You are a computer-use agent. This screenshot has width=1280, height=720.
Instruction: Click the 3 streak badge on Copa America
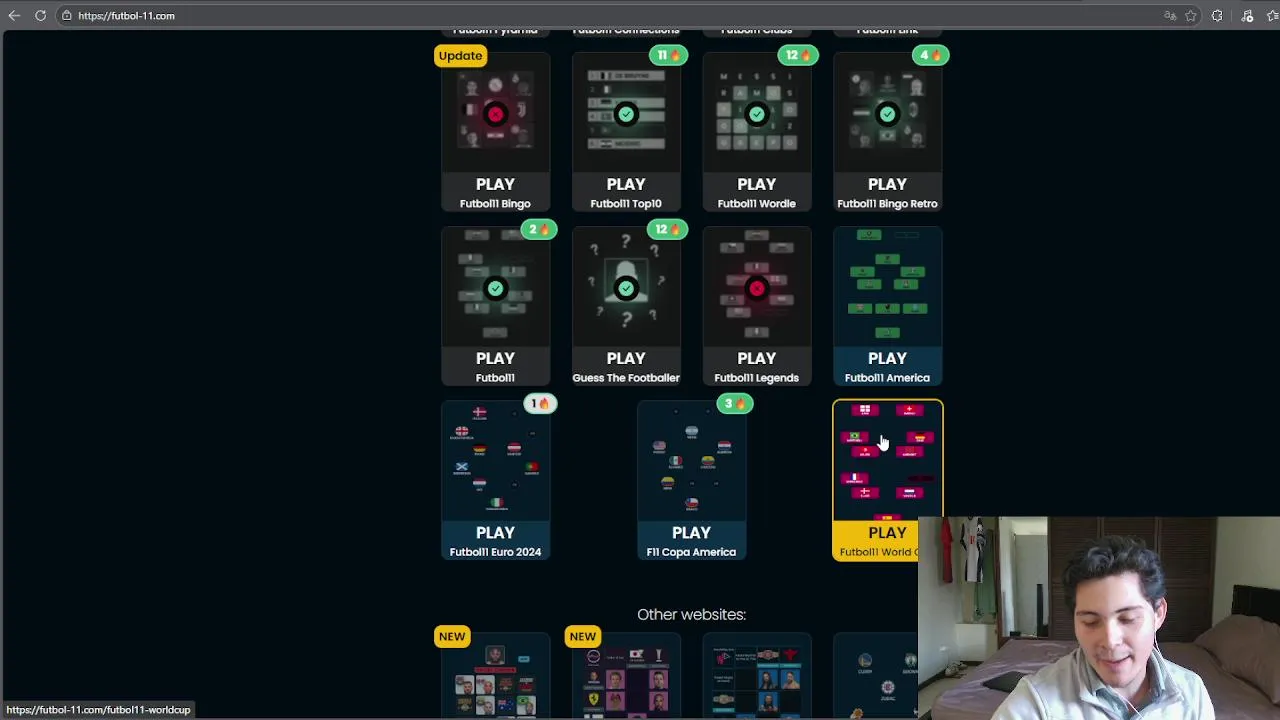coord(735,403)
